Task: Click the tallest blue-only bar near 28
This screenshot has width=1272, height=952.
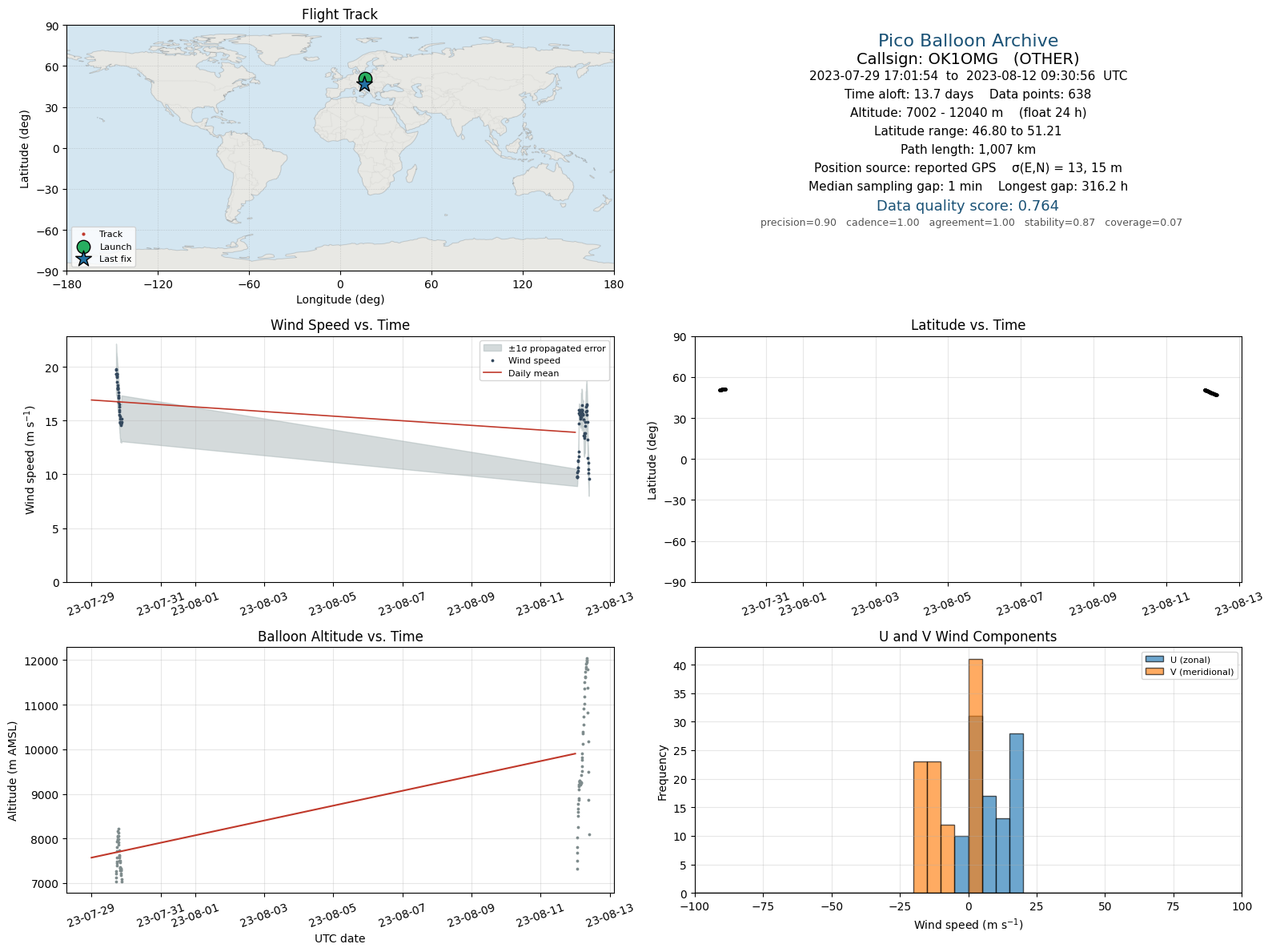Action: pyautogui.click(x=1016, y=813)
